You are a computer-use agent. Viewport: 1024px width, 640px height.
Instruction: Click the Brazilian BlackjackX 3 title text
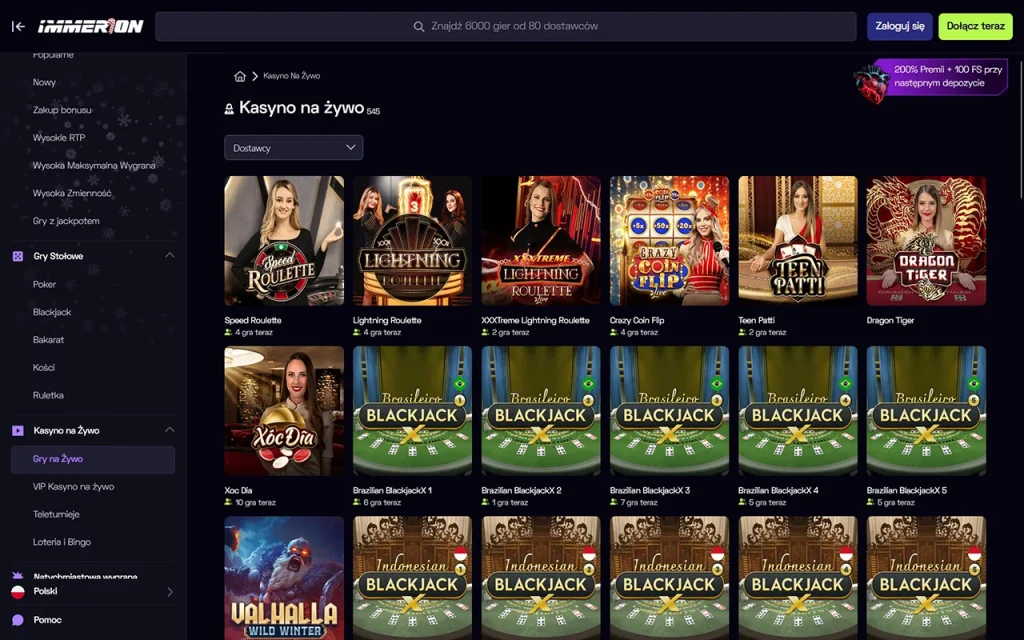point(650,490)
